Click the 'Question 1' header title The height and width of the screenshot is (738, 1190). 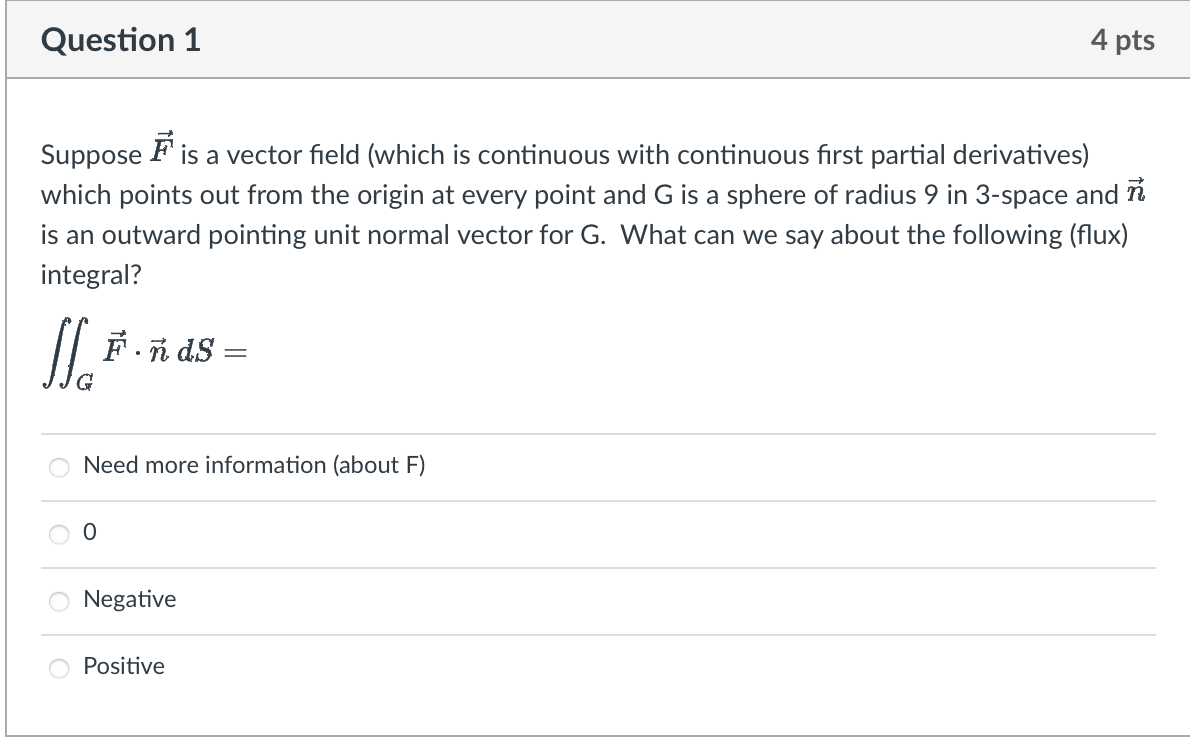(120, 39)
